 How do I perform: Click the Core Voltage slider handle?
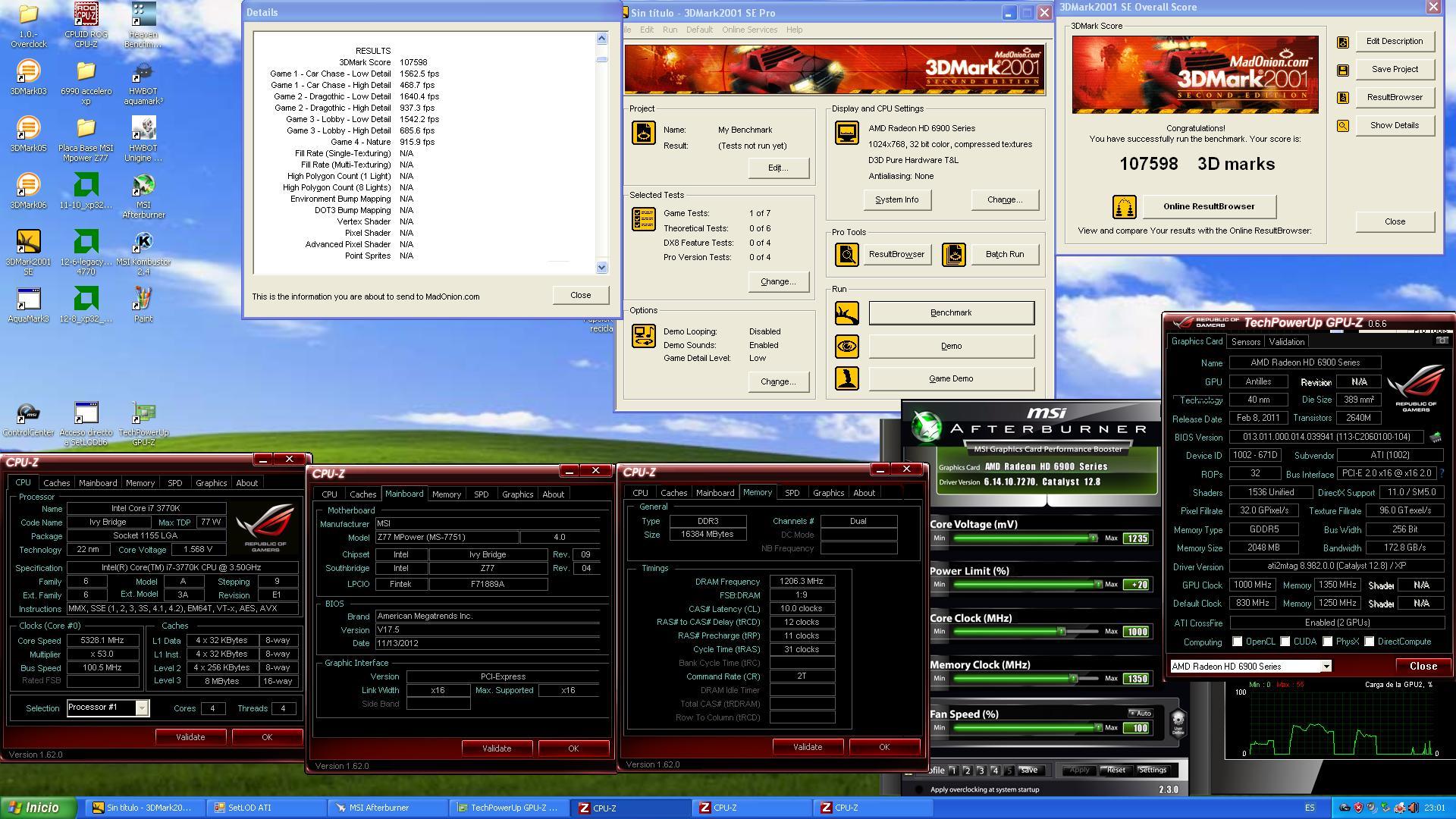1093,538
